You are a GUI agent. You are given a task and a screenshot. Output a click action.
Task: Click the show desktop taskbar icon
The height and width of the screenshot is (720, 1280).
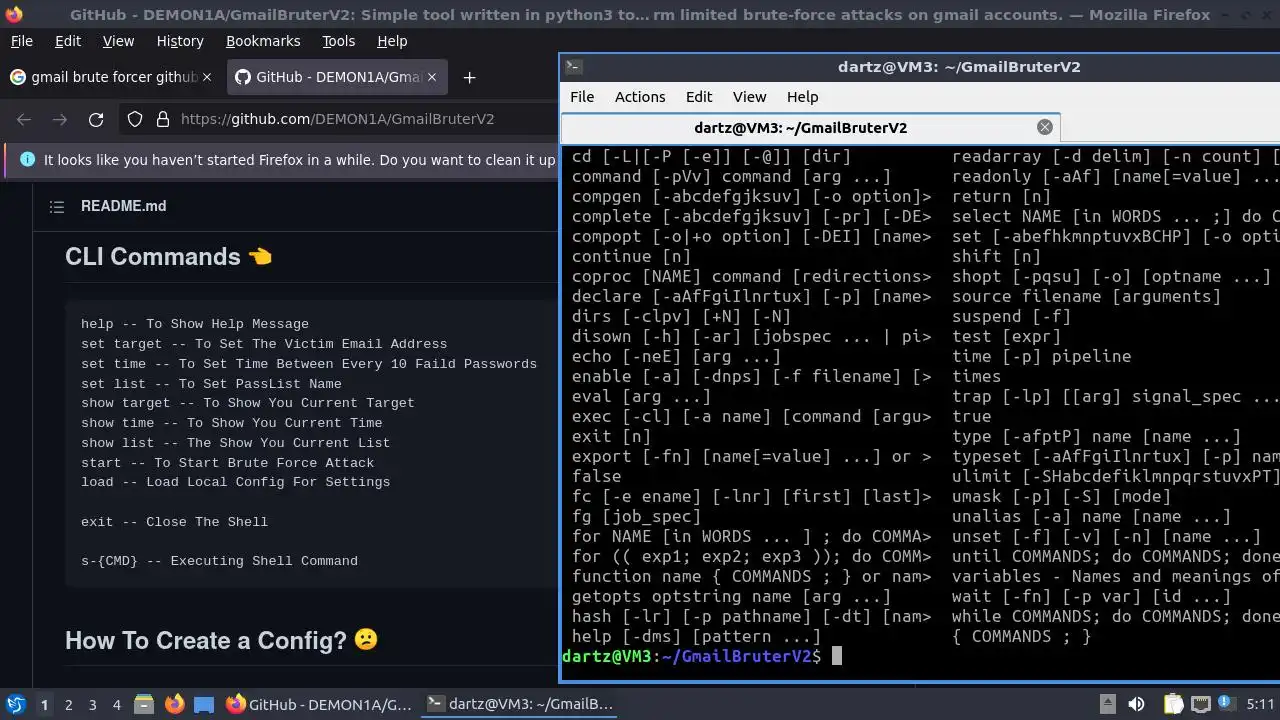204,704
